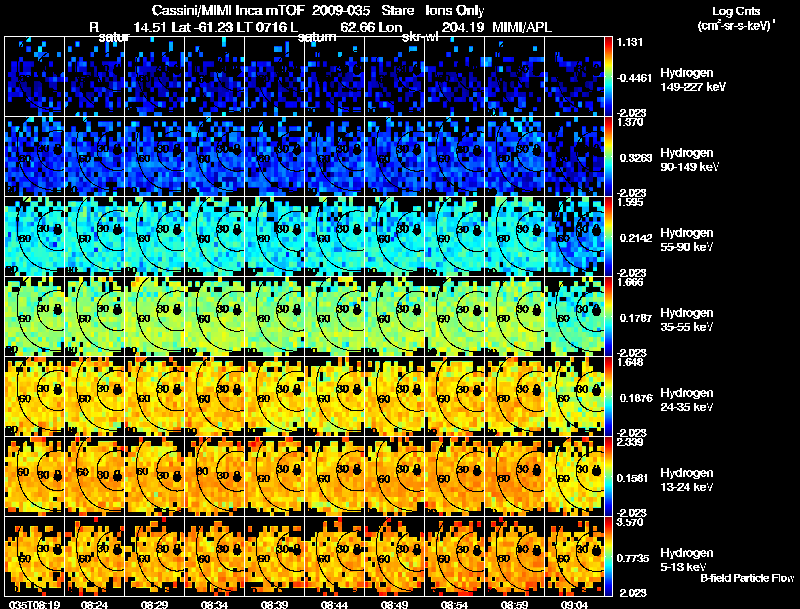Click the 24-35 keV image panel at 08:29
The width and height of the screenshot is (800, 609).
click(x=155, y=397)
